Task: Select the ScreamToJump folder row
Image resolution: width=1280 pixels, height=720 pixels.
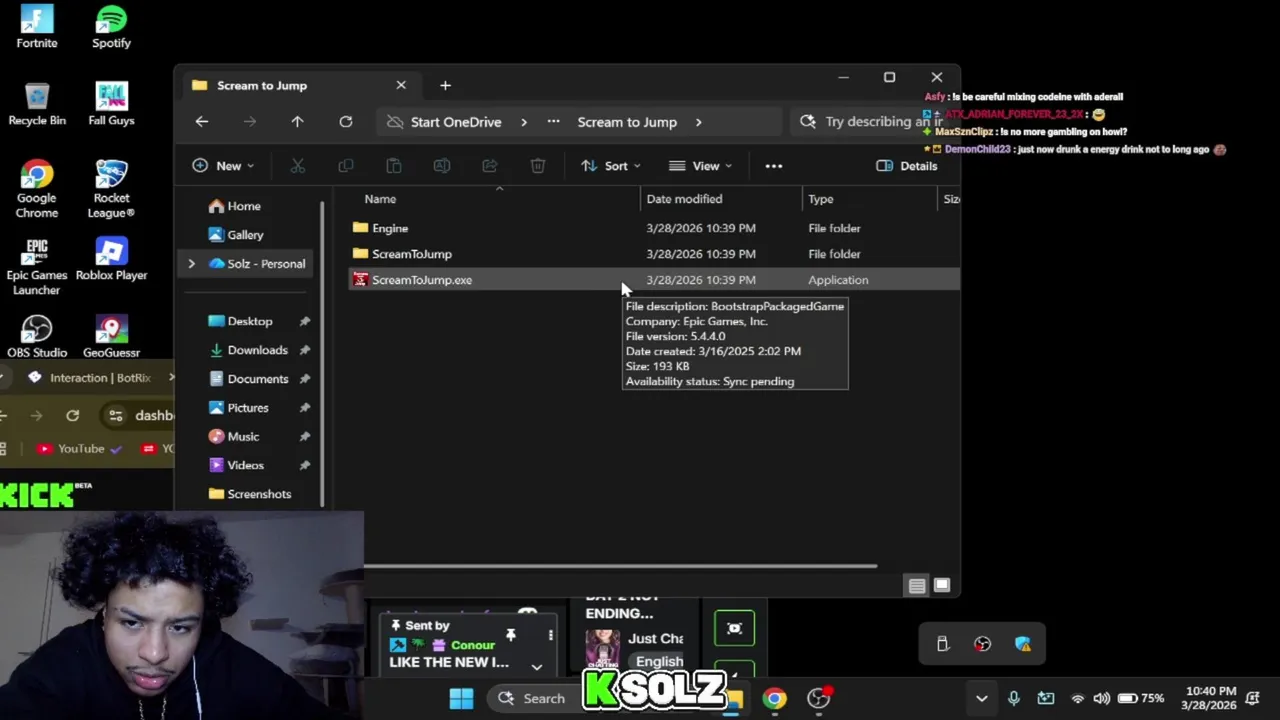Action: (652, 254)
